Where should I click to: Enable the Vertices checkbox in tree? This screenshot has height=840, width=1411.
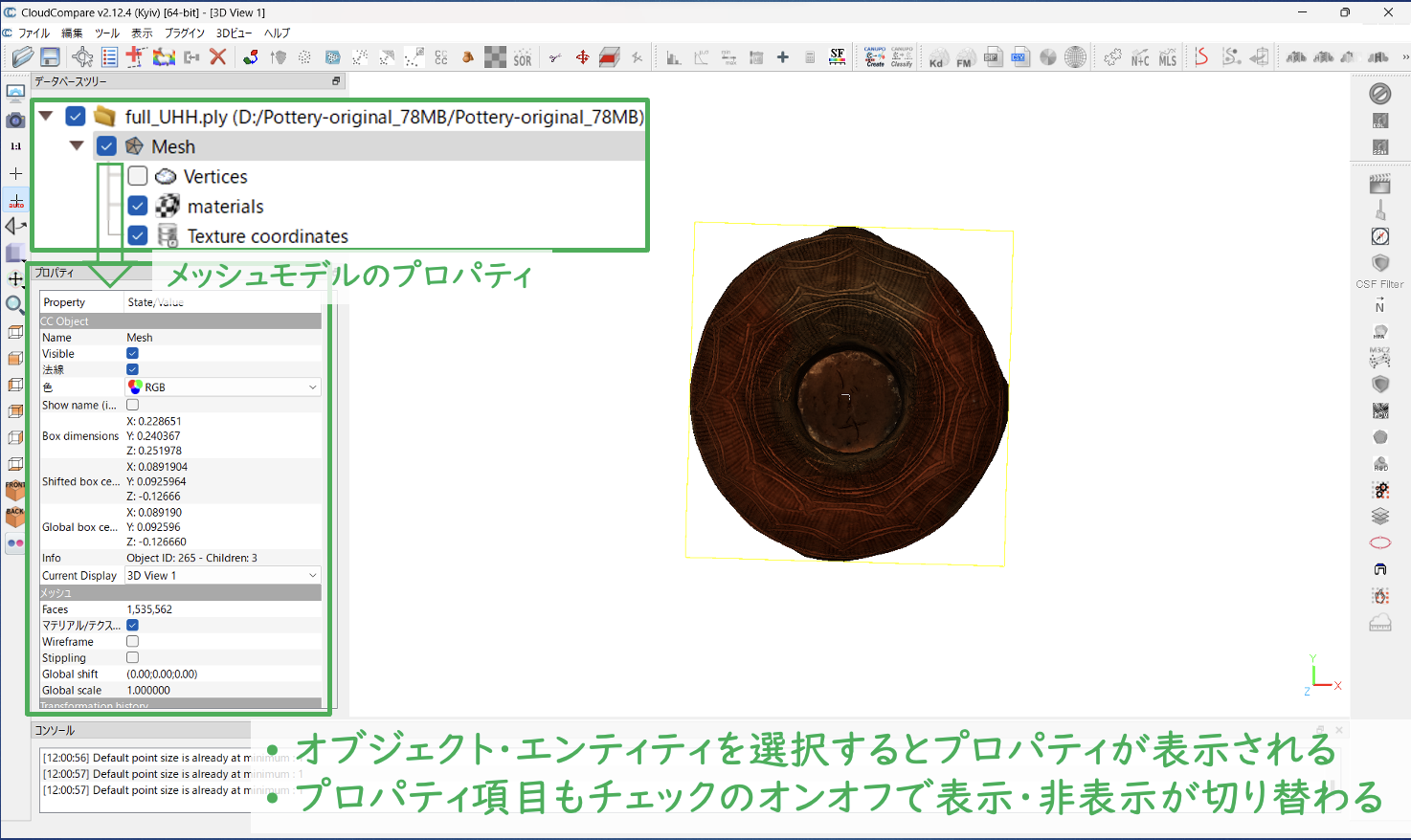(138, 176)
